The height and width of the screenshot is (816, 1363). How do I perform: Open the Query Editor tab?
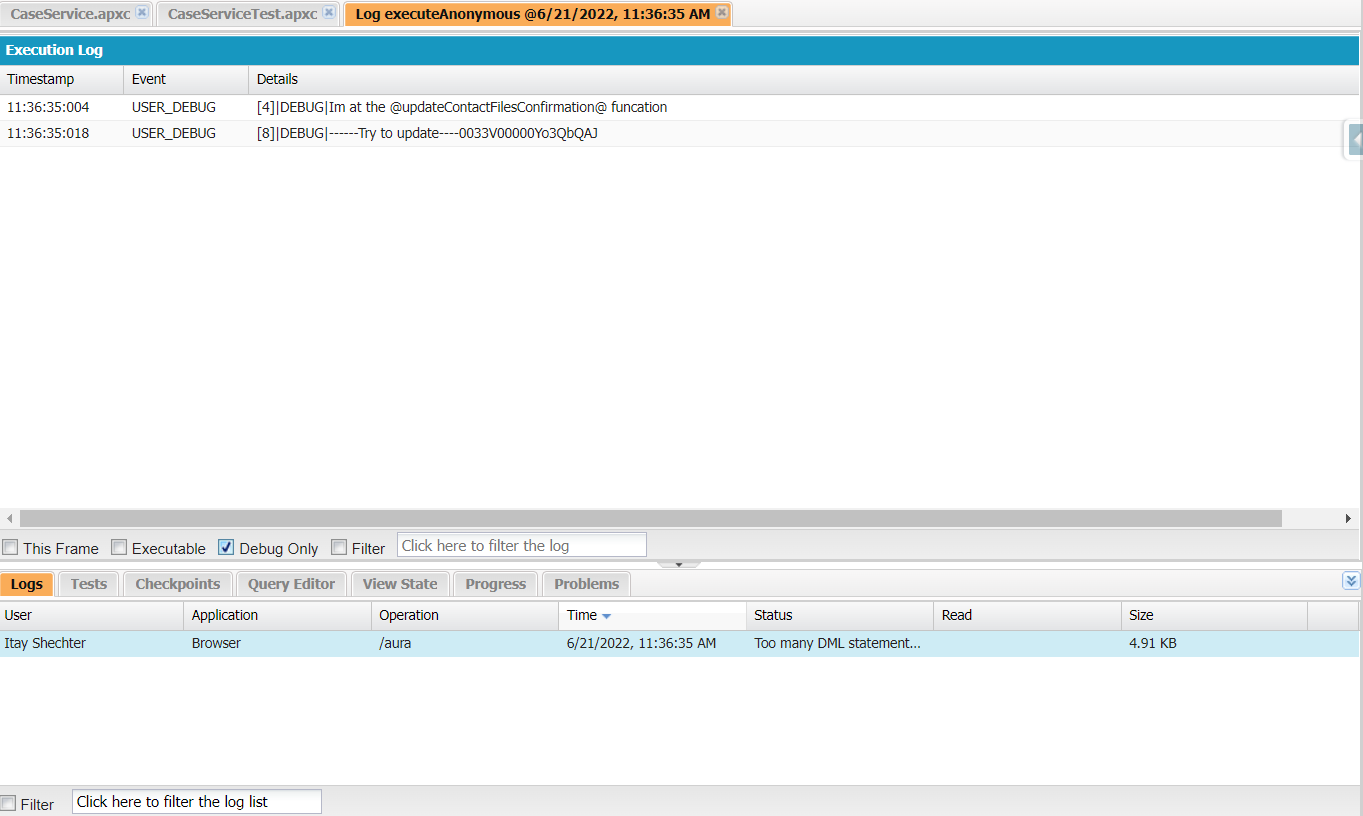292,584
